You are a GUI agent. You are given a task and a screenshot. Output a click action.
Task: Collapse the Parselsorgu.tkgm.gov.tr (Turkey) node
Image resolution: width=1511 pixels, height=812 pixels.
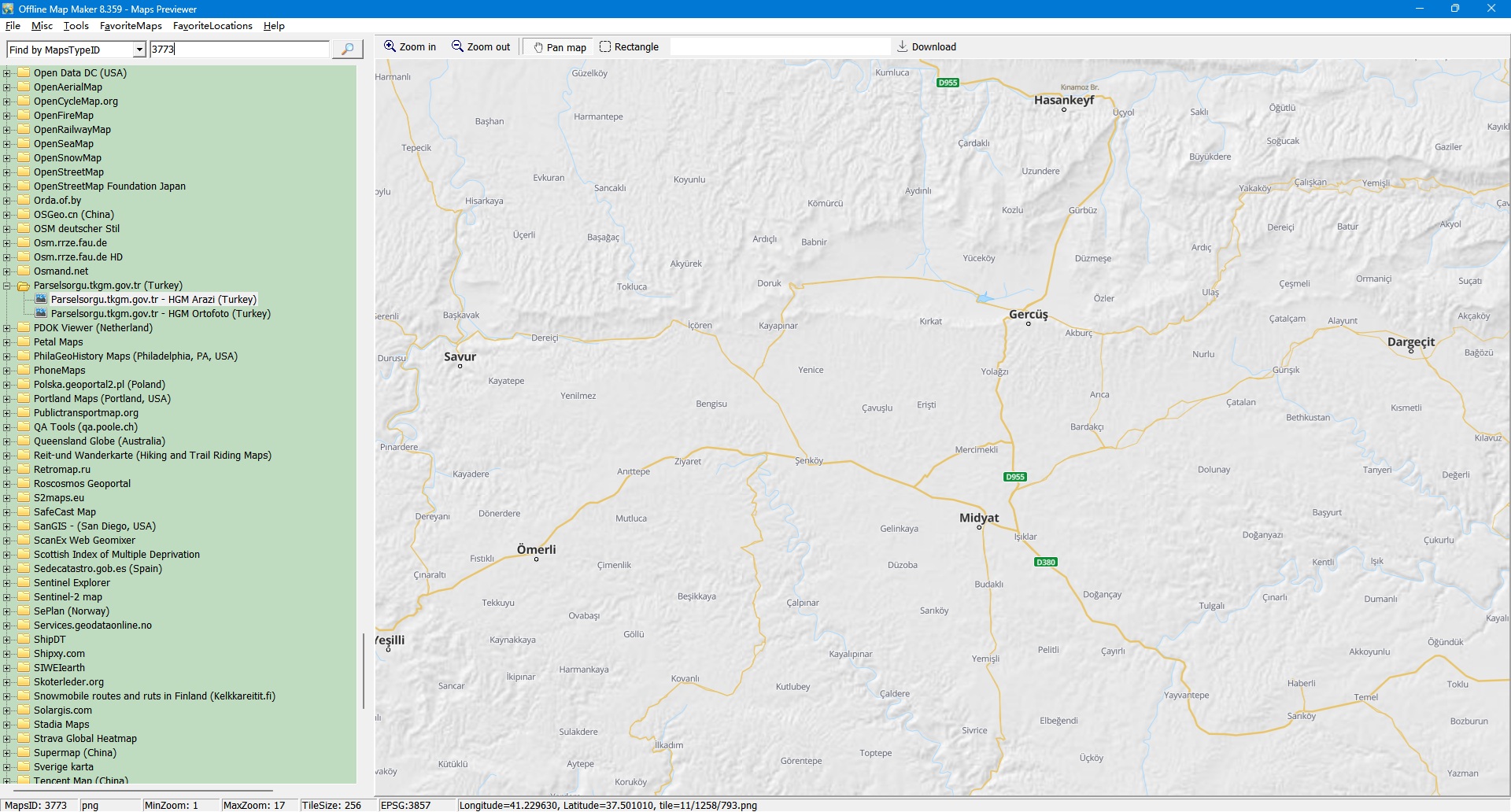pyautogui.click(x=7, y=286)
